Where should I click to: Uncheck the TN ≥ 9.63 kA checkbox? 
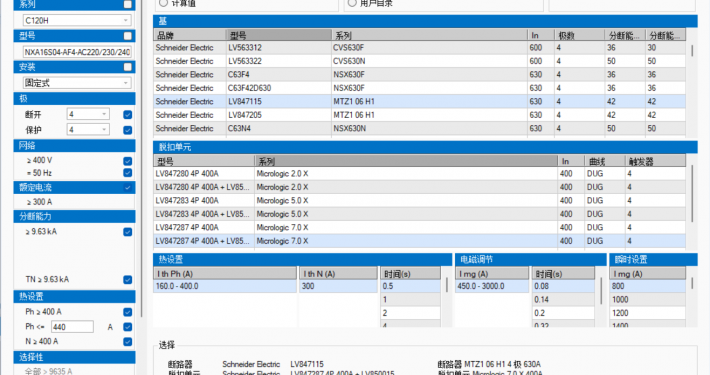click(x=128, y=279)
